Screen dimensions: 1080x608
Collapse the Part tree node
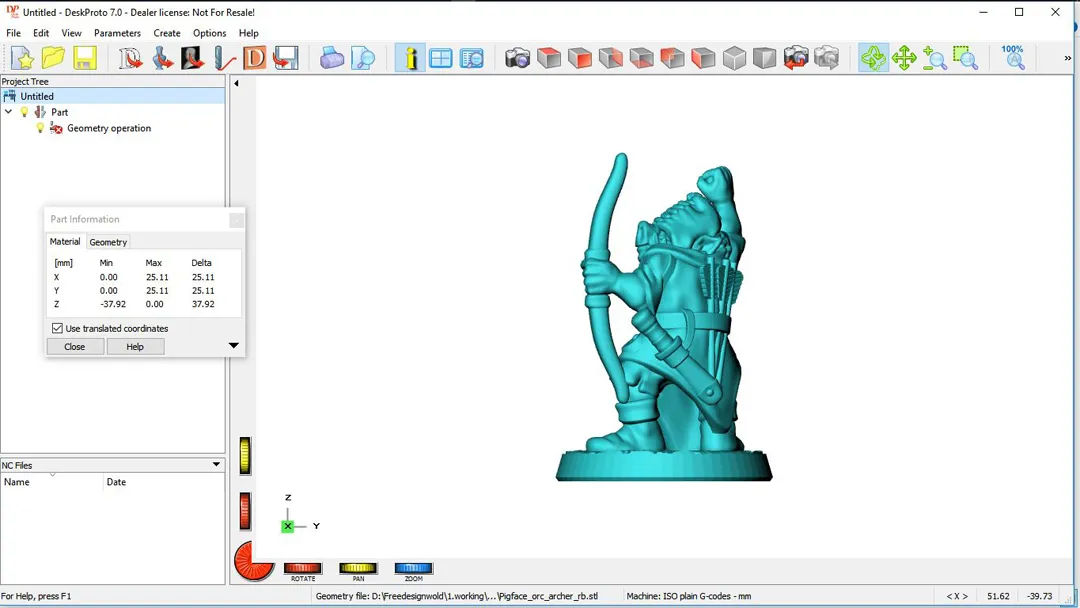(9, 112)
